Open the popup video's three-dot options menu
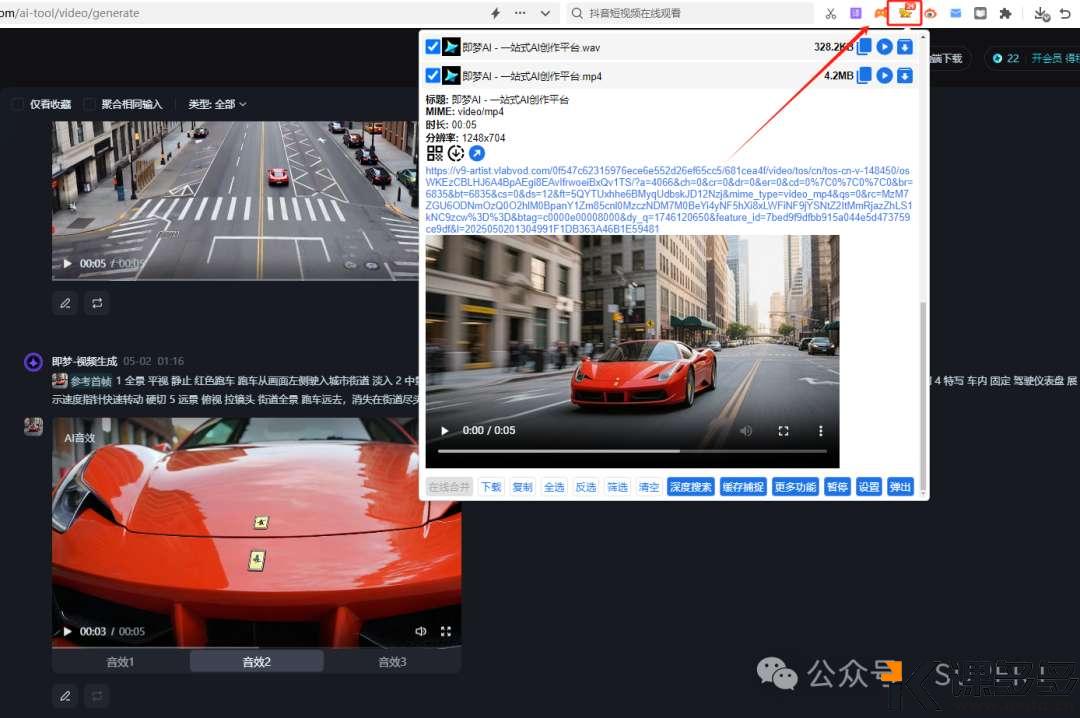 click(x=821, y=431)
